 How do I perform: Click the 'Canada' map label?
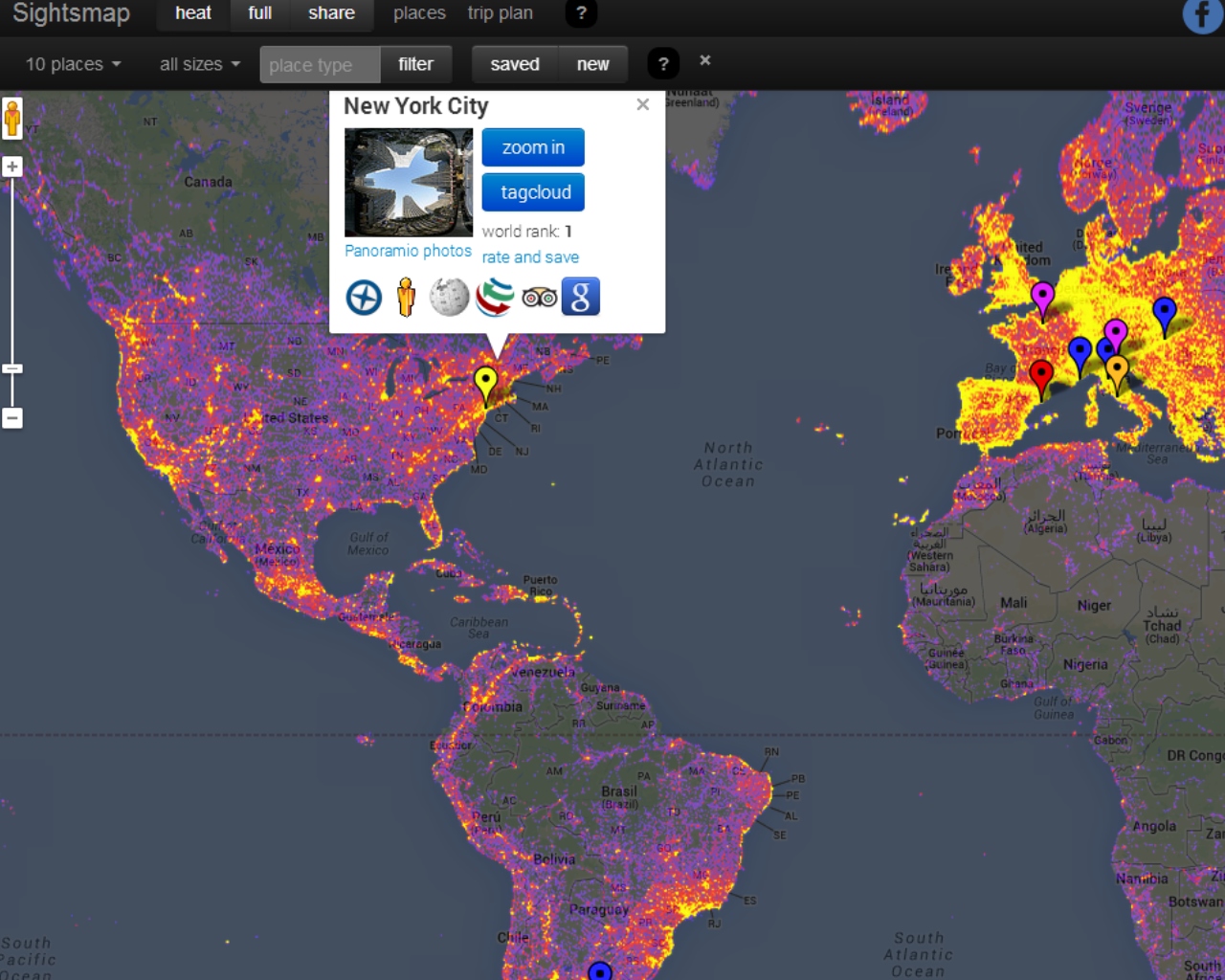click(x=208, y=182)
